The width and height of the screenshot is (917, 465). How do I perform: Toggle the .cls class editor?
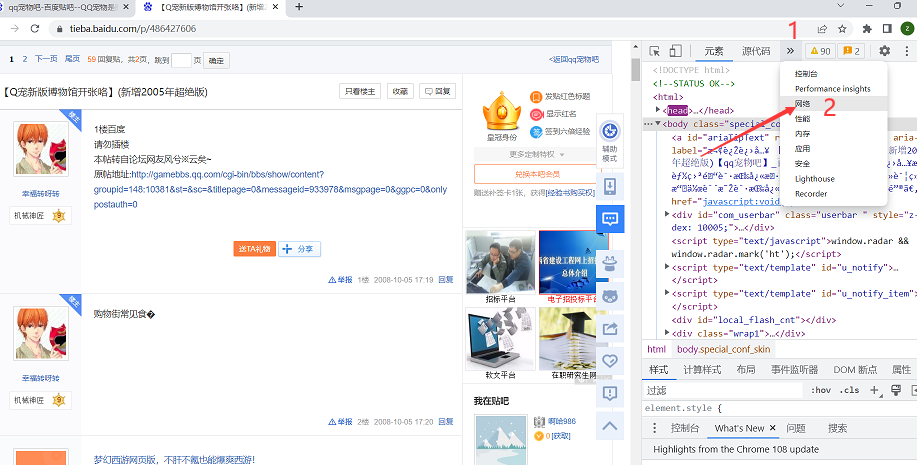tap(849, 390)
